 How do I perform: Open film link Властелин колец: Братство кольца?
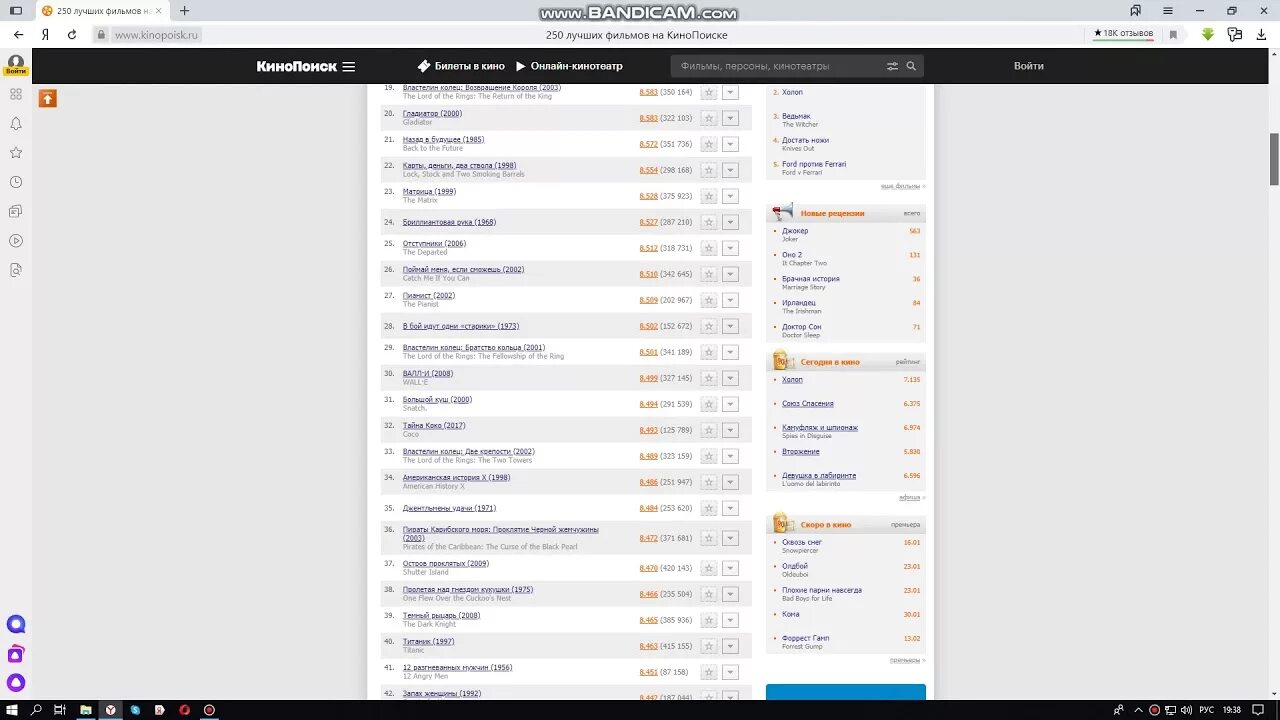click(x=474, y=347)
